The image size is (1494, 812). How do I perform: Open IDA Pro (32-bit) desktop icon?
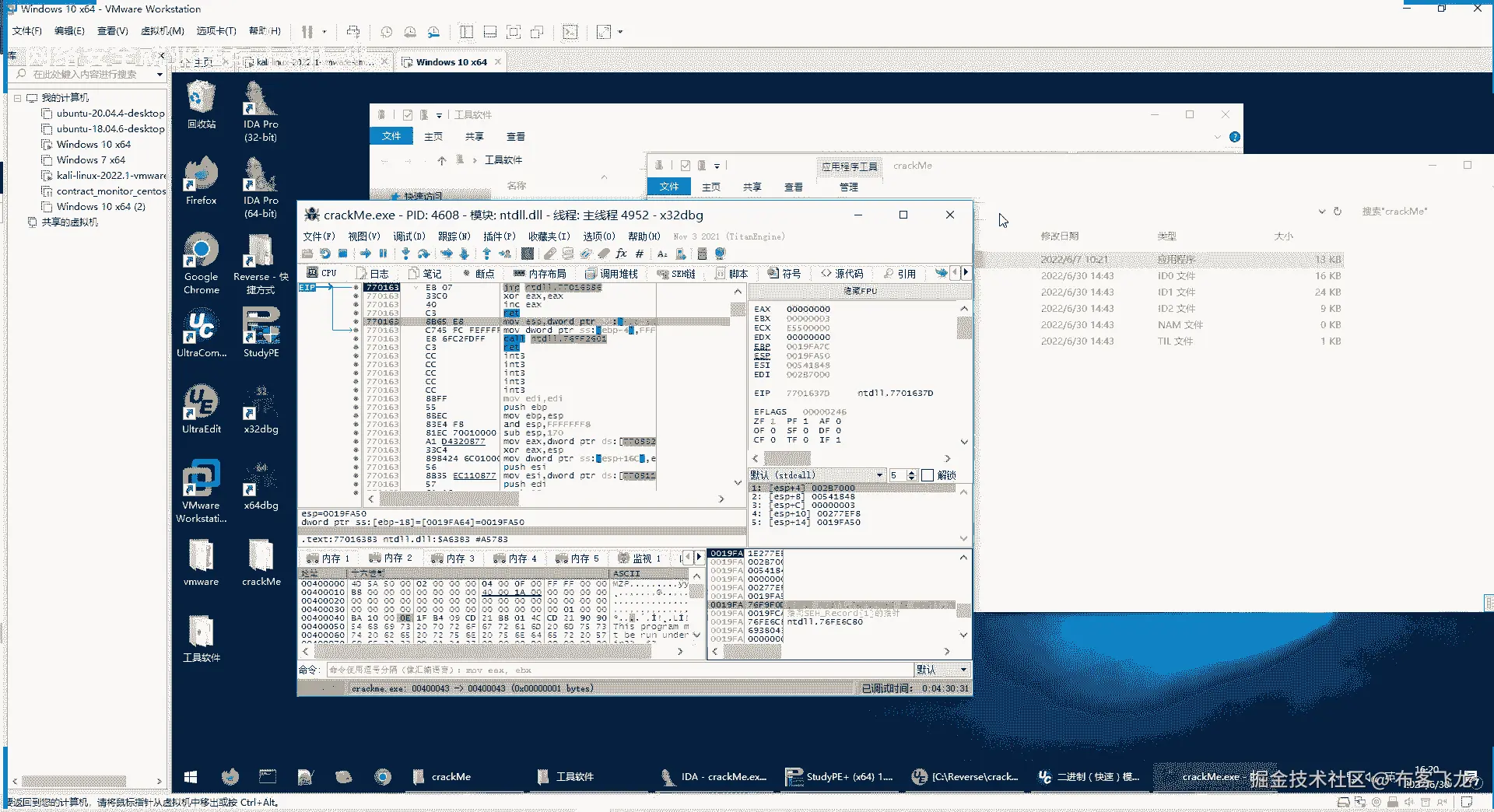pyautogui.click(x=261, y=111)
